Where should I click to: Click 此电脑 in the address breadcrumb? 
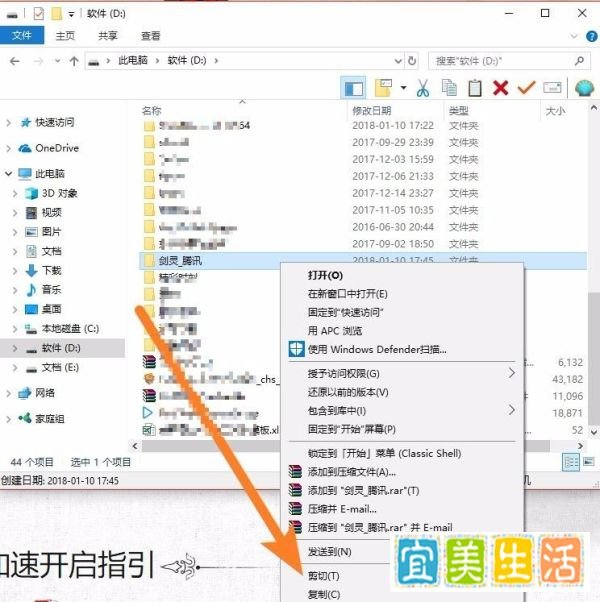coord(132,60)
